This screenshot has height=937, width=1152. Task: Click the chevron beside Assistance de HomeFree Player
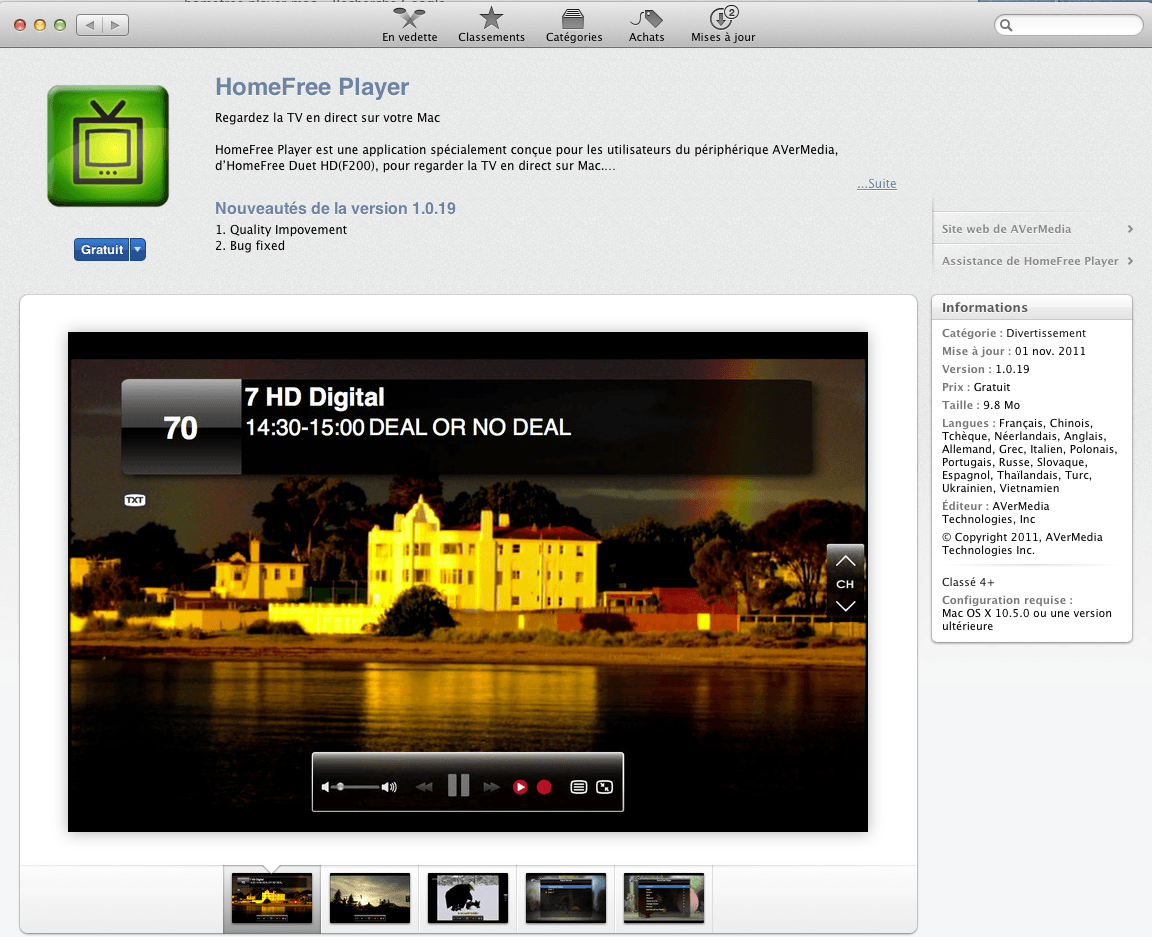[x=1130, y=261]
